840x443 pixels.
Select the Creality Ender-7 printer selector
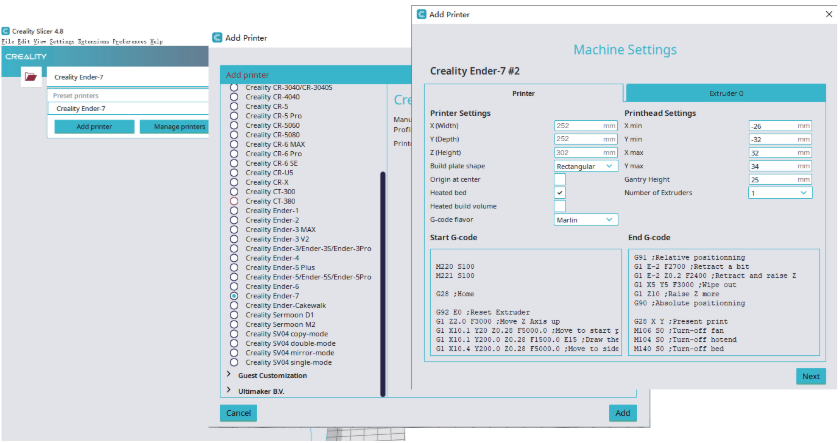128,77
